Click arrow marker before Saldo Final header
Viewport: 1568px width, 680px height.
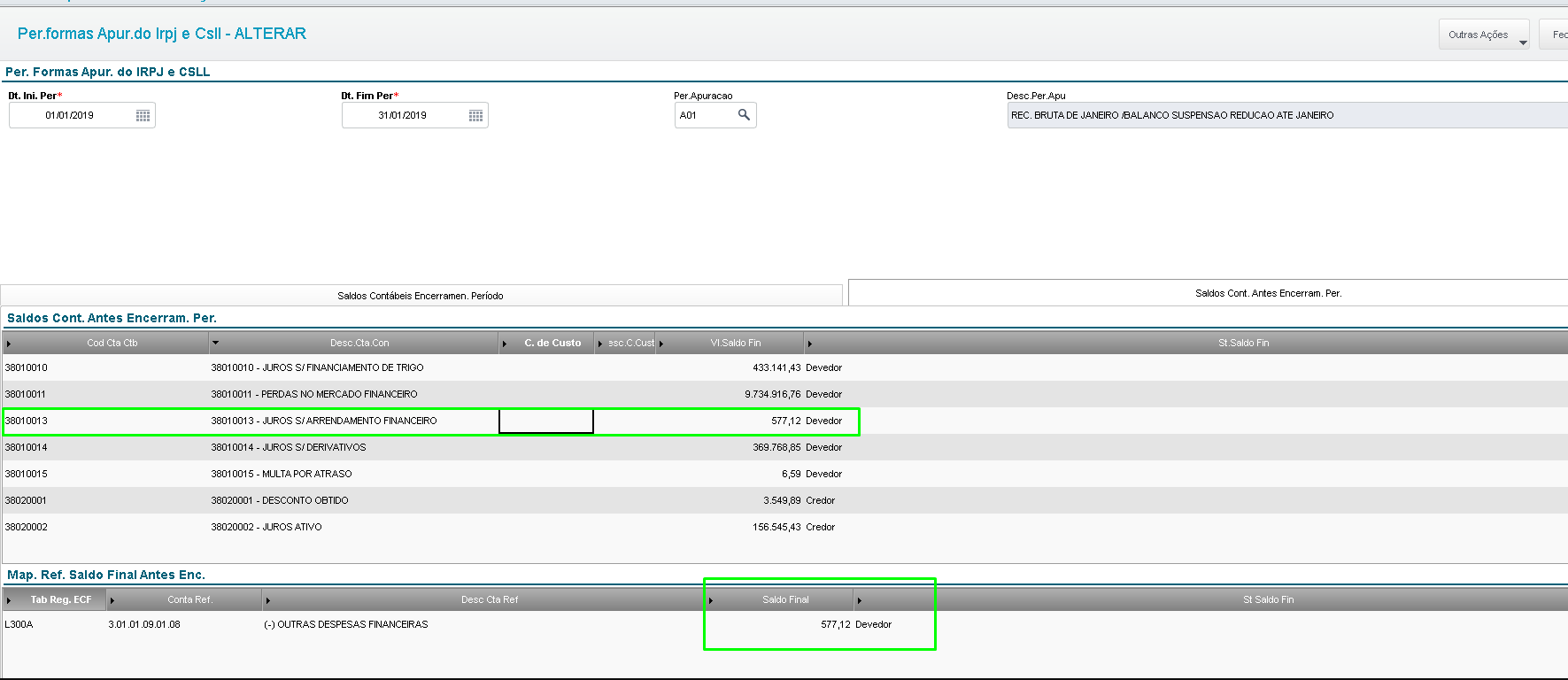coord(710,600)
